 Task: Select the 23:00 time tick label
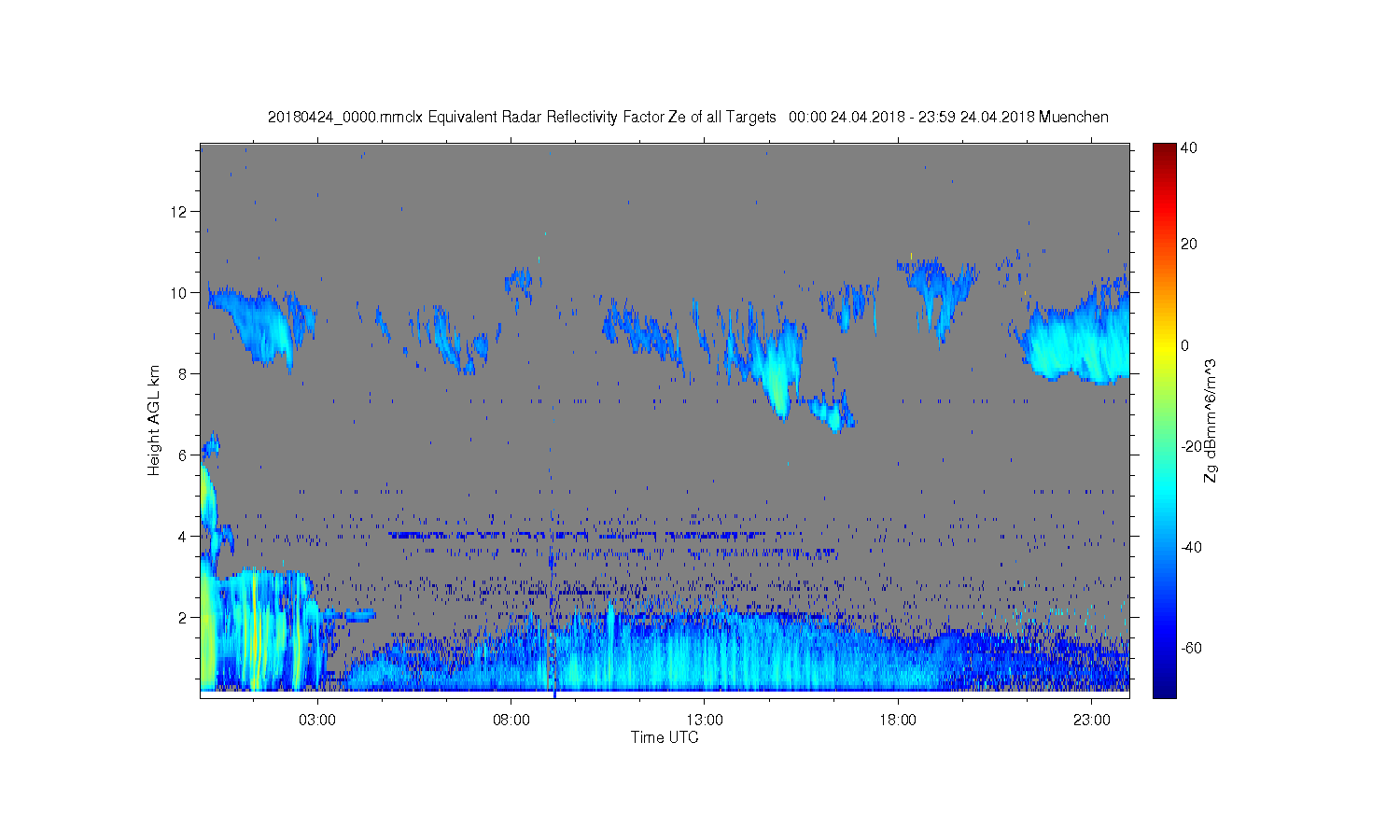point(1092,721)
